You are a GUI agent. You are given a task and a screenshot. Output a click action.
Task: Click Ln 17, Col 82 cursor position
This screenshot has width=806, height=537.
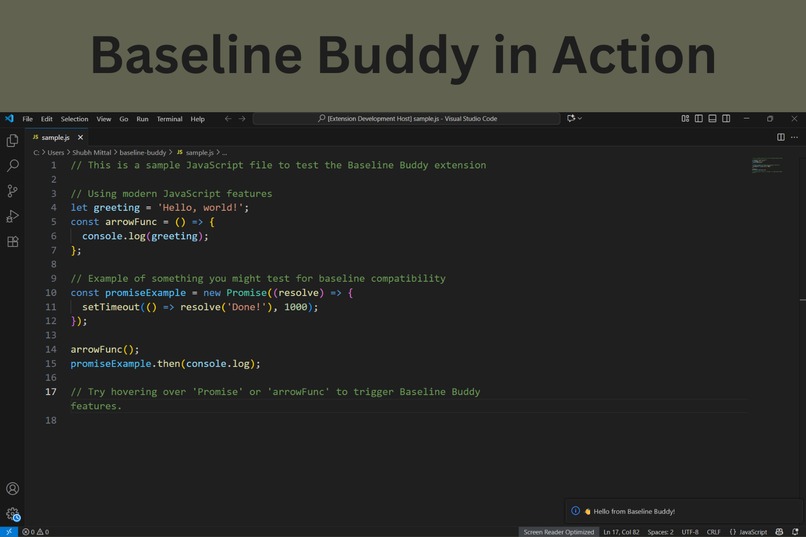pos(621,532)
